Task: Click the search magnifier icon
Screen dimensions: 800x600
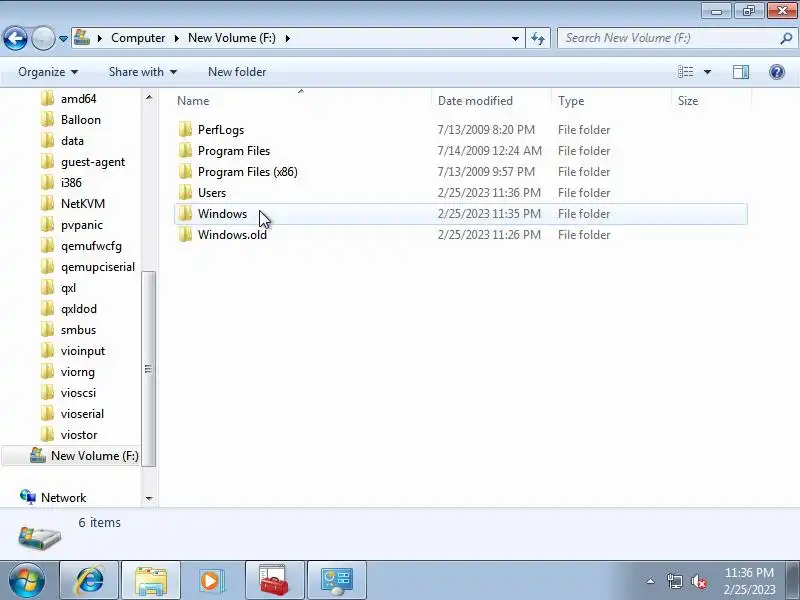Action: (x=786, y=38)
